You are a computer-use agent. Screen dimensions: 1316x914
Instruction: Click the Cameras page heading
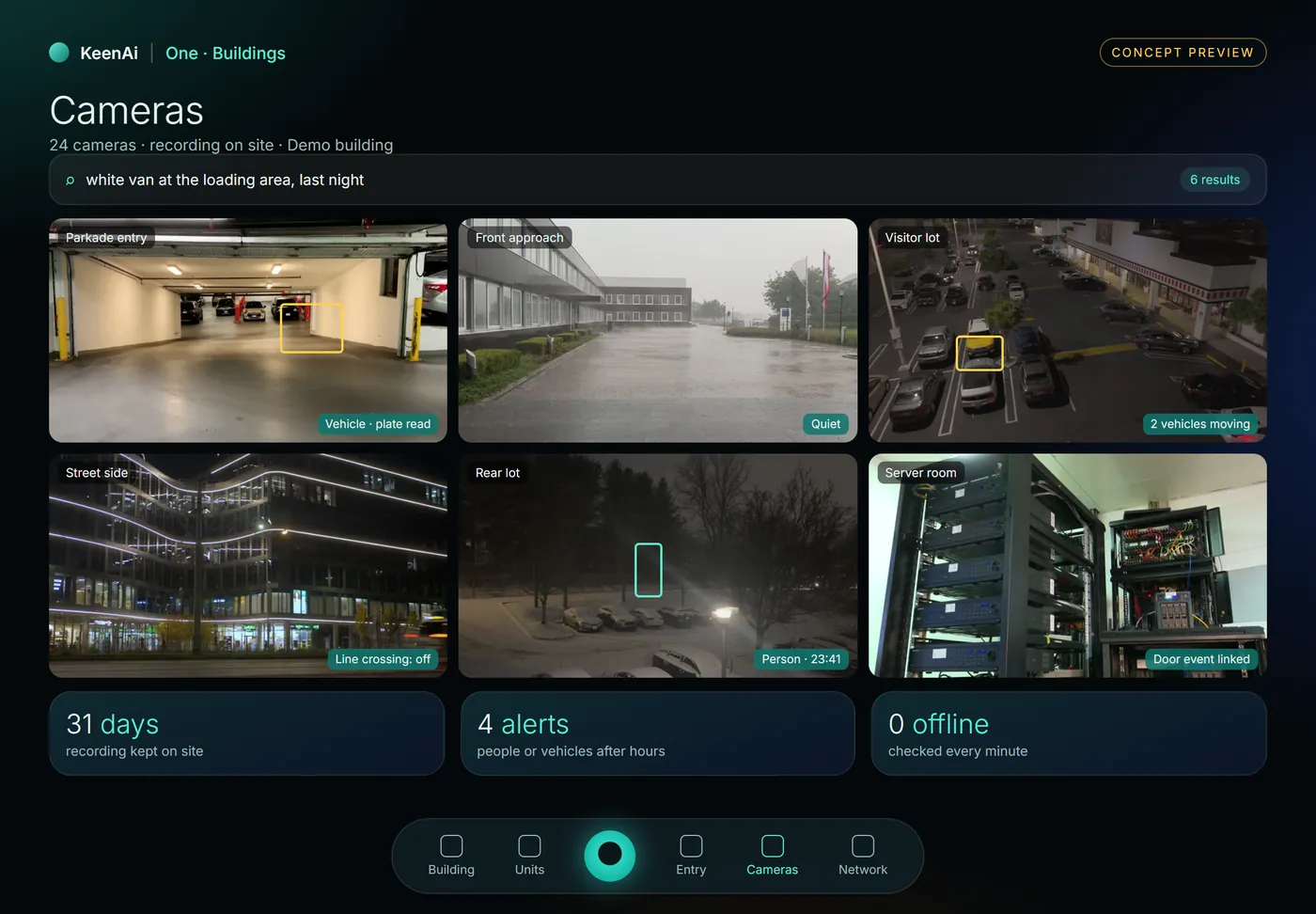click(127, 111)
